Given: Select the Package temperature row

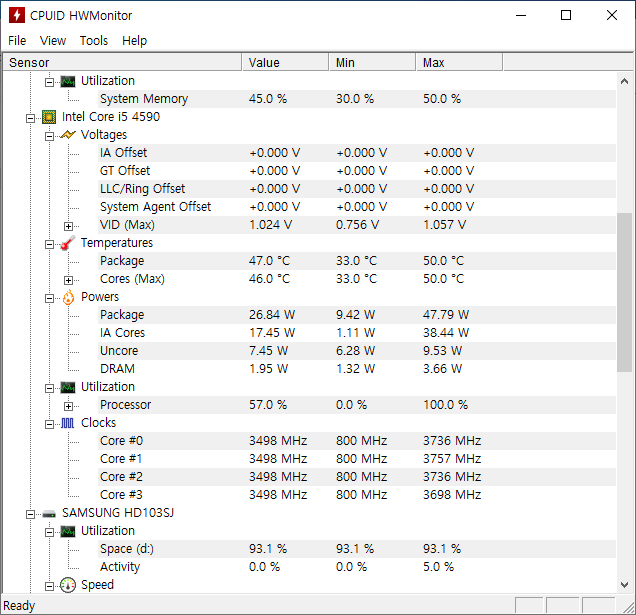Looking at the screenshot, I should 357,261.
